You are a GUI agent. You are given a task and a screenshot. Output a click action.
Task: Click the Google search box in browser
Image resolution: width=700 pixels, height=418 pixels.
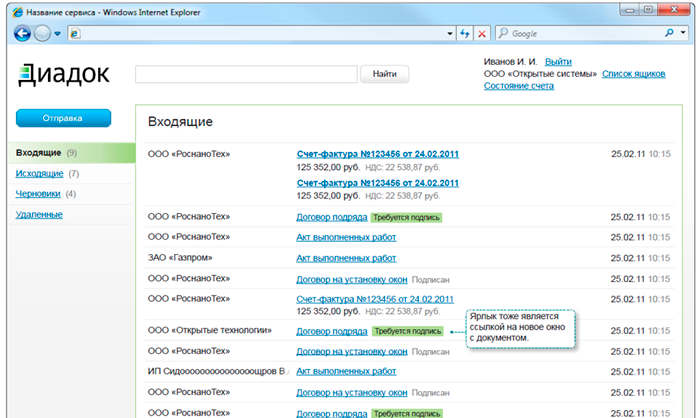pos(578,33)
